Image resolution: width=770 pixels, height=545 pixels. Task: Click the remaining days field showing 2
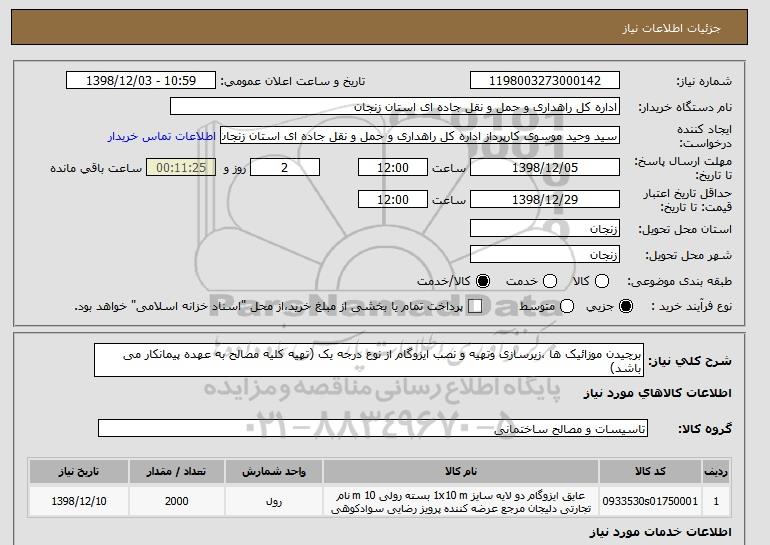285,167
